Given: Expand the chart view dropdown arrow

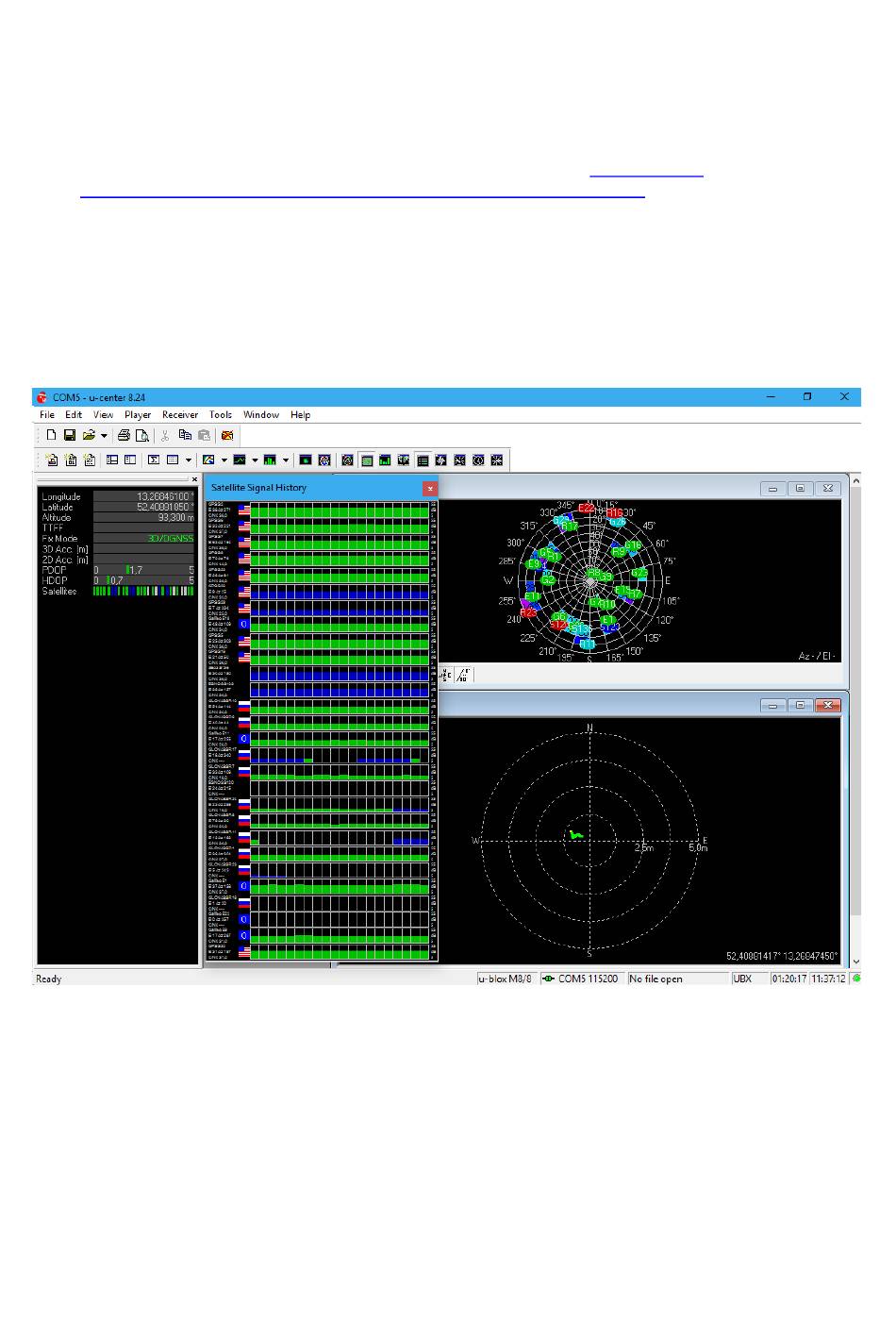Looking at the screenshot, I should click(x=255, y=461).
